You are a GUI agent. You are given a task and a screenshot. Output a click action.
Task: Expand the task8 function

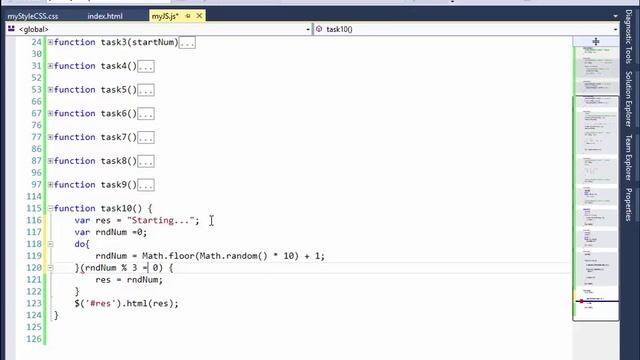coord(50,161)
